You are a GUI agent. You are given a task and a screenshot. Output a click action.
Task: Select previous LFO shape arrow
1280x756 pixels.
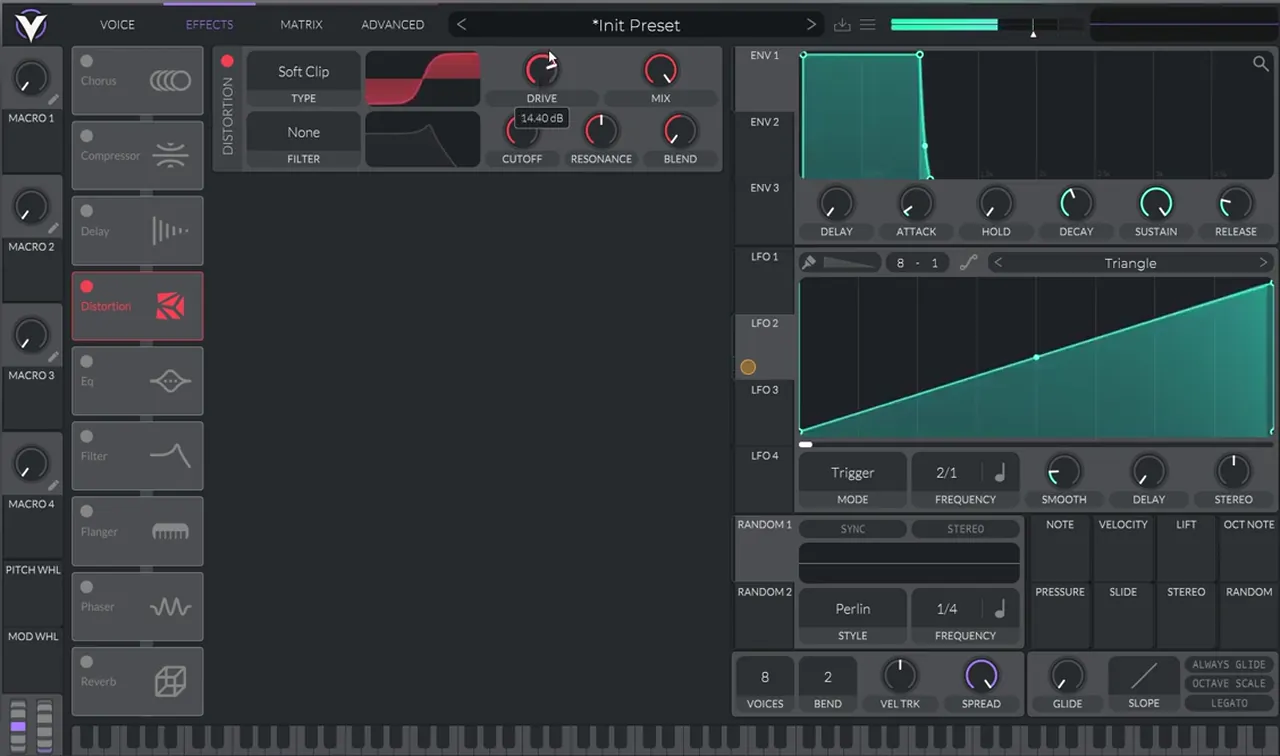click(x=998, y=263)
